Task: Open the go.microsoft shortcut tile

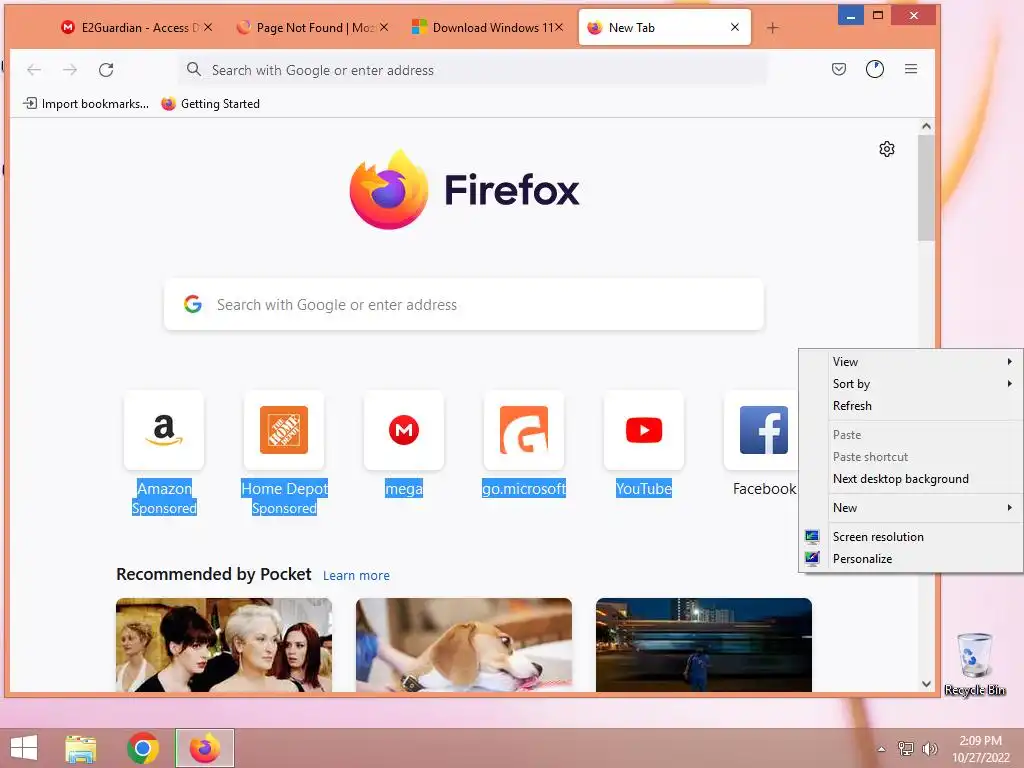Action: tap(524, 430)
